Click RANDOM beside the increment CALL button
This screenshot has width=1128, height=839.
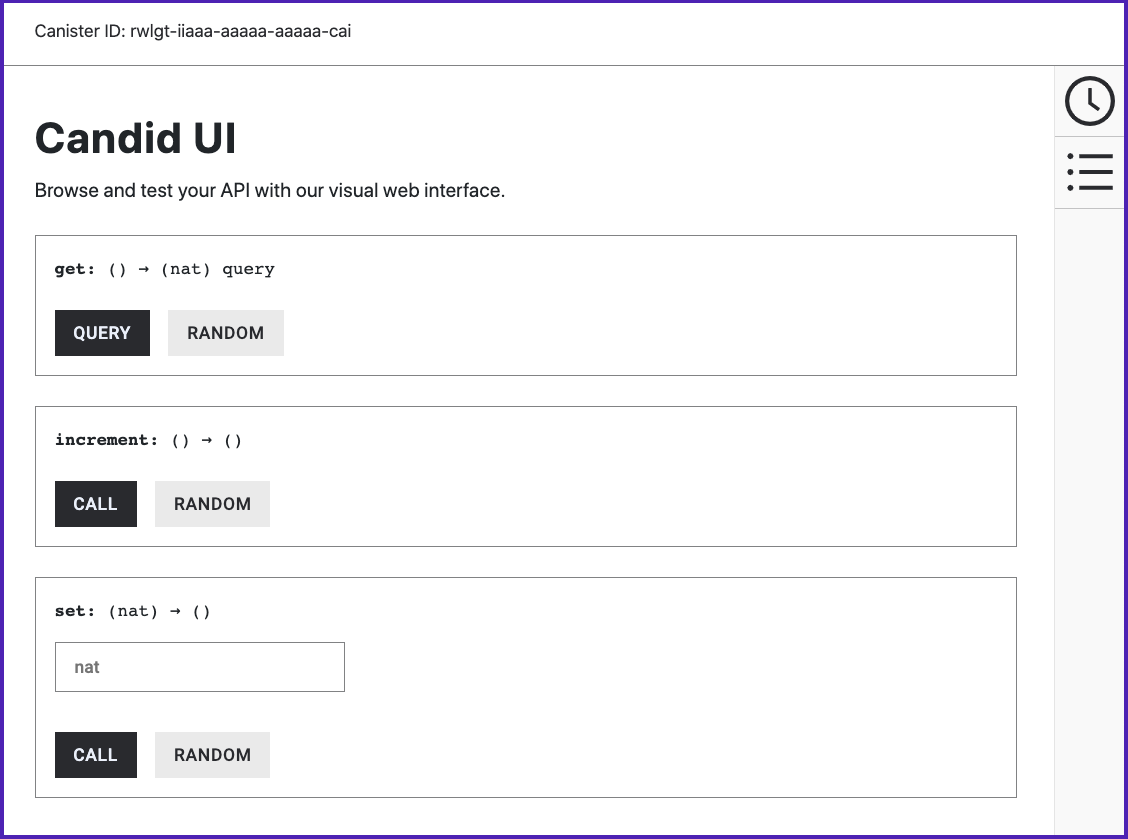coord(212,503)
